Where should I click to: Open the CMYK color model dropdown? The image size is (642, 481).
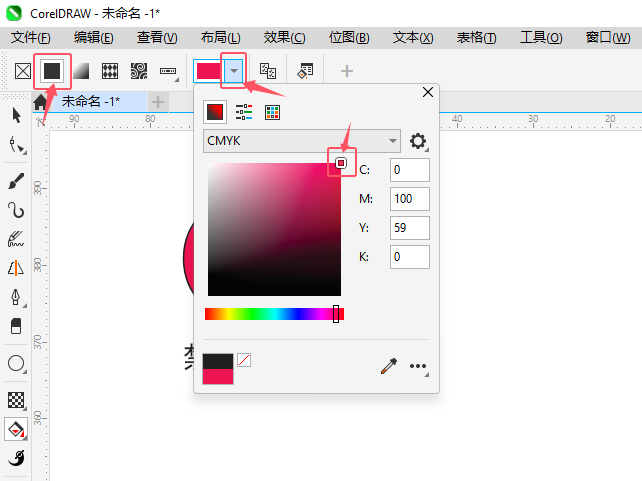tap(302, 141)
